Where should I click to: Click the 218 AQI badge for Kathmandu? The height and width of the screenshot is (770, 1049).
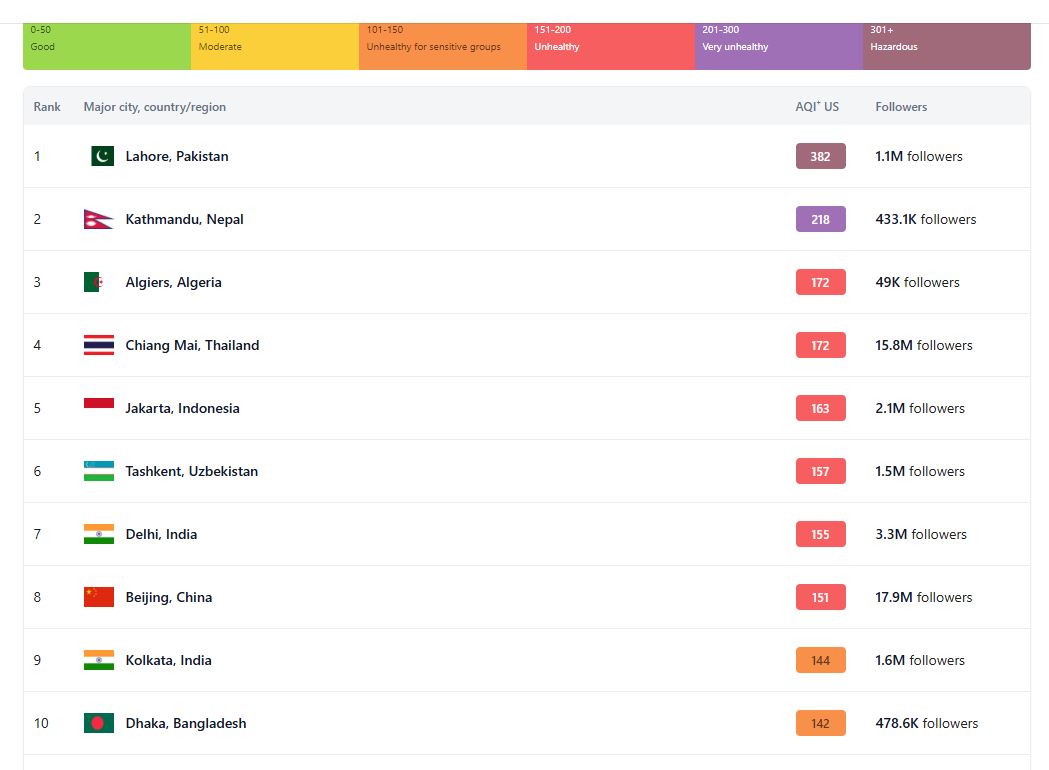(820, 219)
